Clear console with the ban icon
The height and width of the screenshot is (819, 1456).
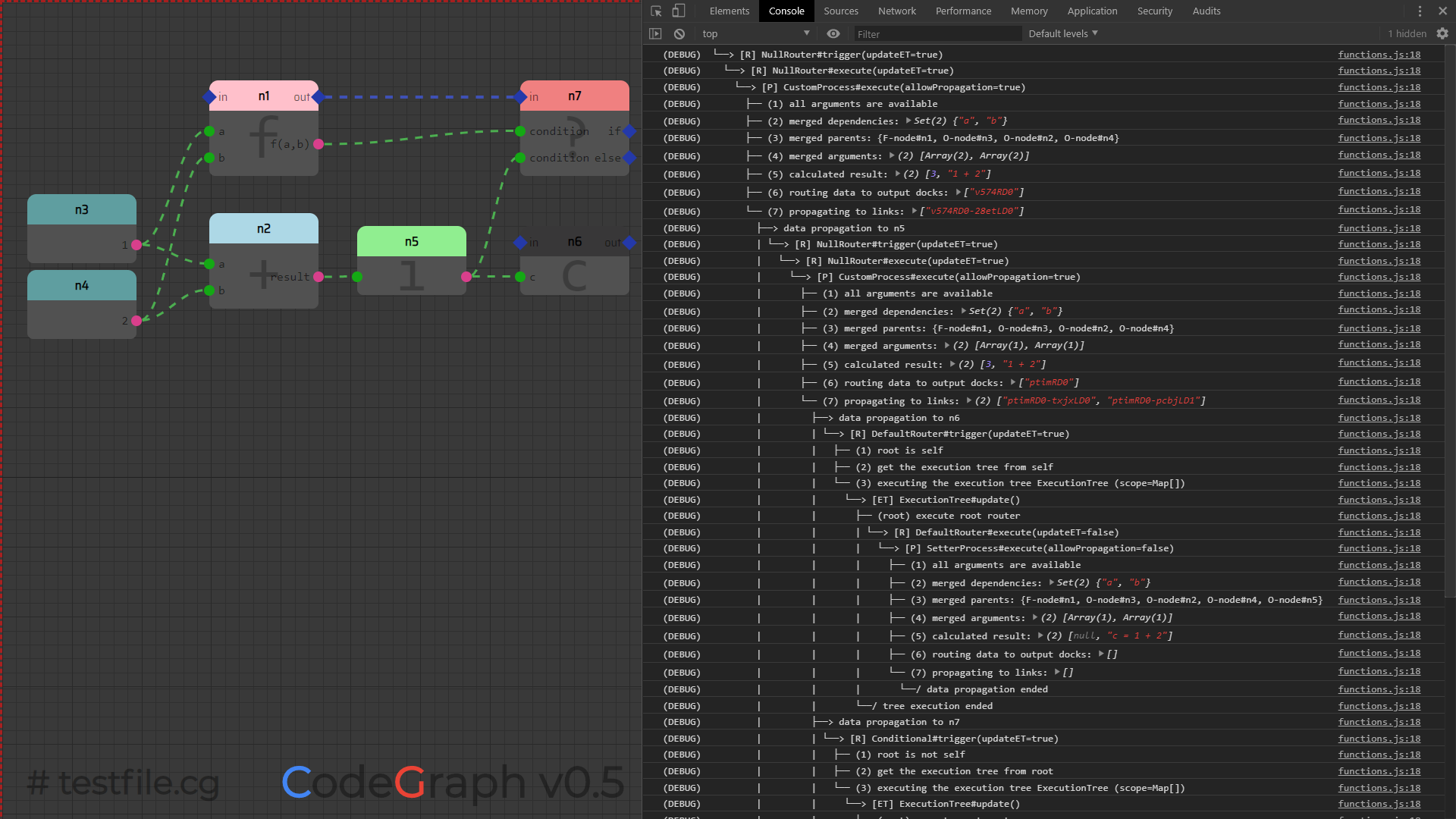pyautogui.click(x=679, y=33)
